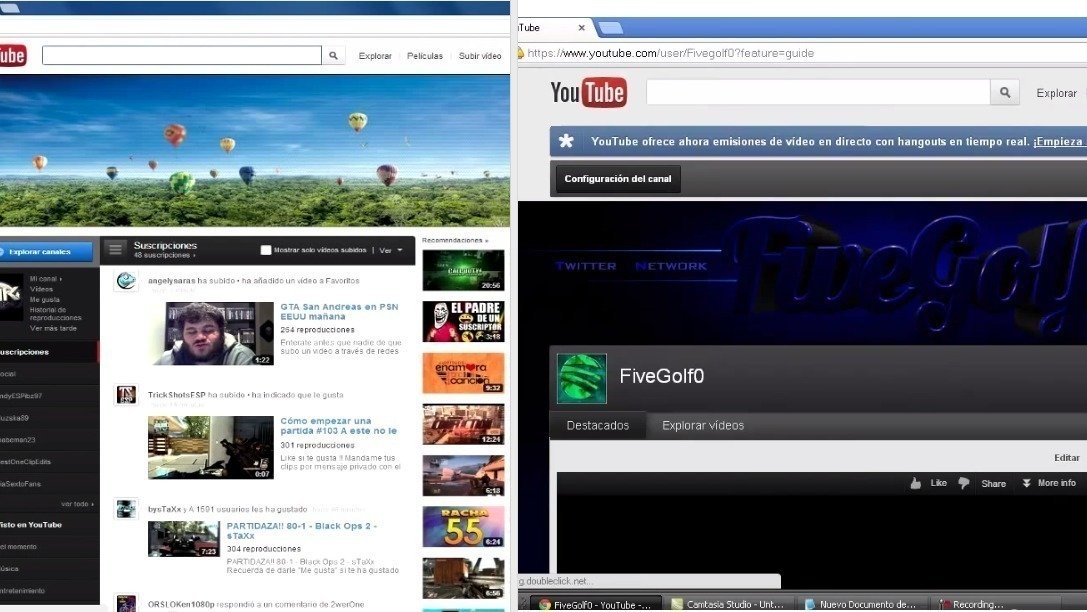The width and height of the screenshot is (1087, 612).
Task: Open the Subir vídeo link
Action: (x=479, y=55)
